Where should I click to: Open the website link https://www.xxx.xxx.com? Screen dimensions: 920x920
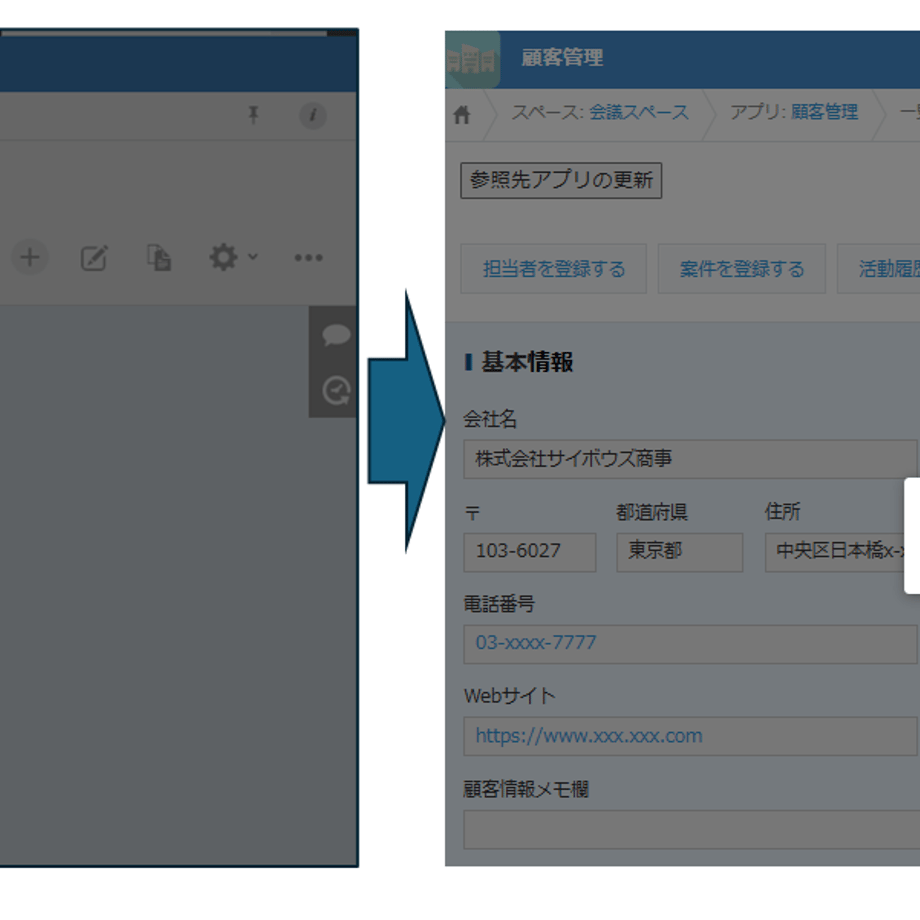click(588, 736)
